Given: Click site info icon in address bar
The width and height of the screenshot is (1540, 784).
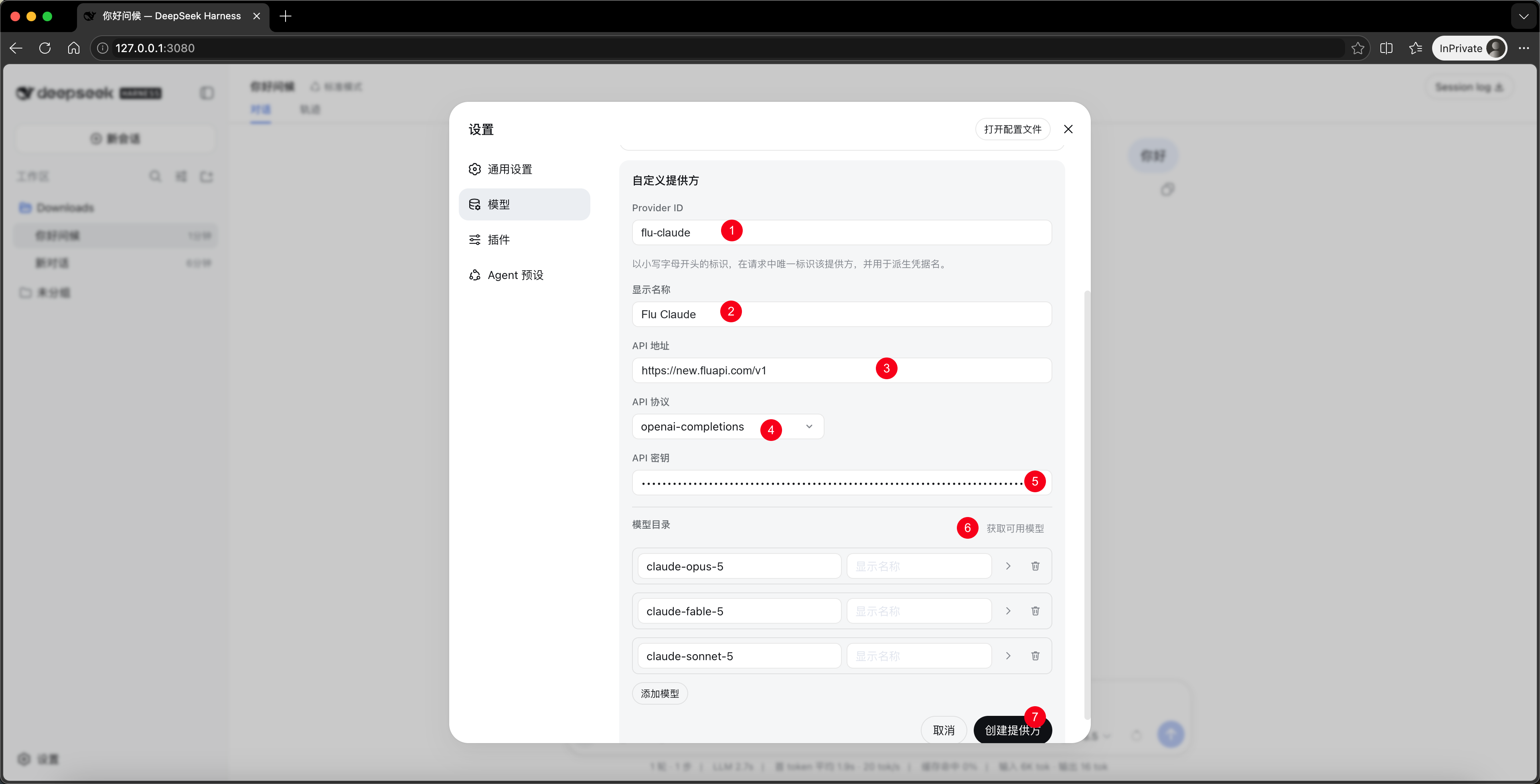Looking at the screenshot, I should tap(103, 48).
